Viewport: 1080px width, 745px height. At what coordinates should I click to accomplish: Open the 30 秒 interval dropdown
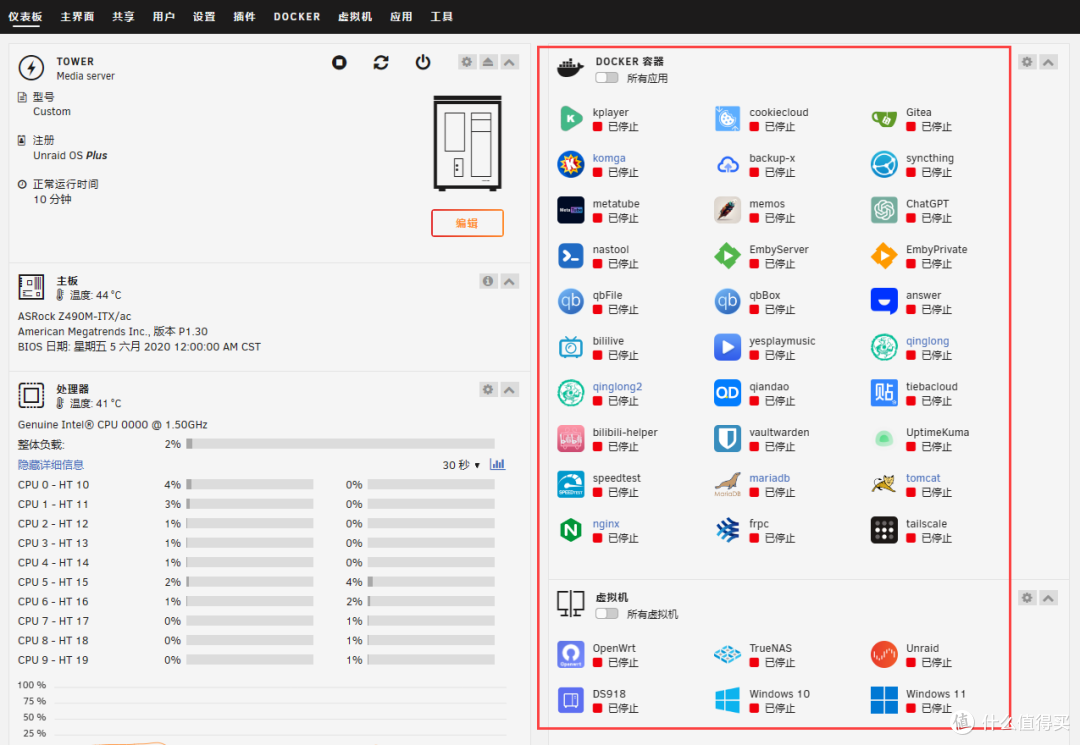[461, 465]
